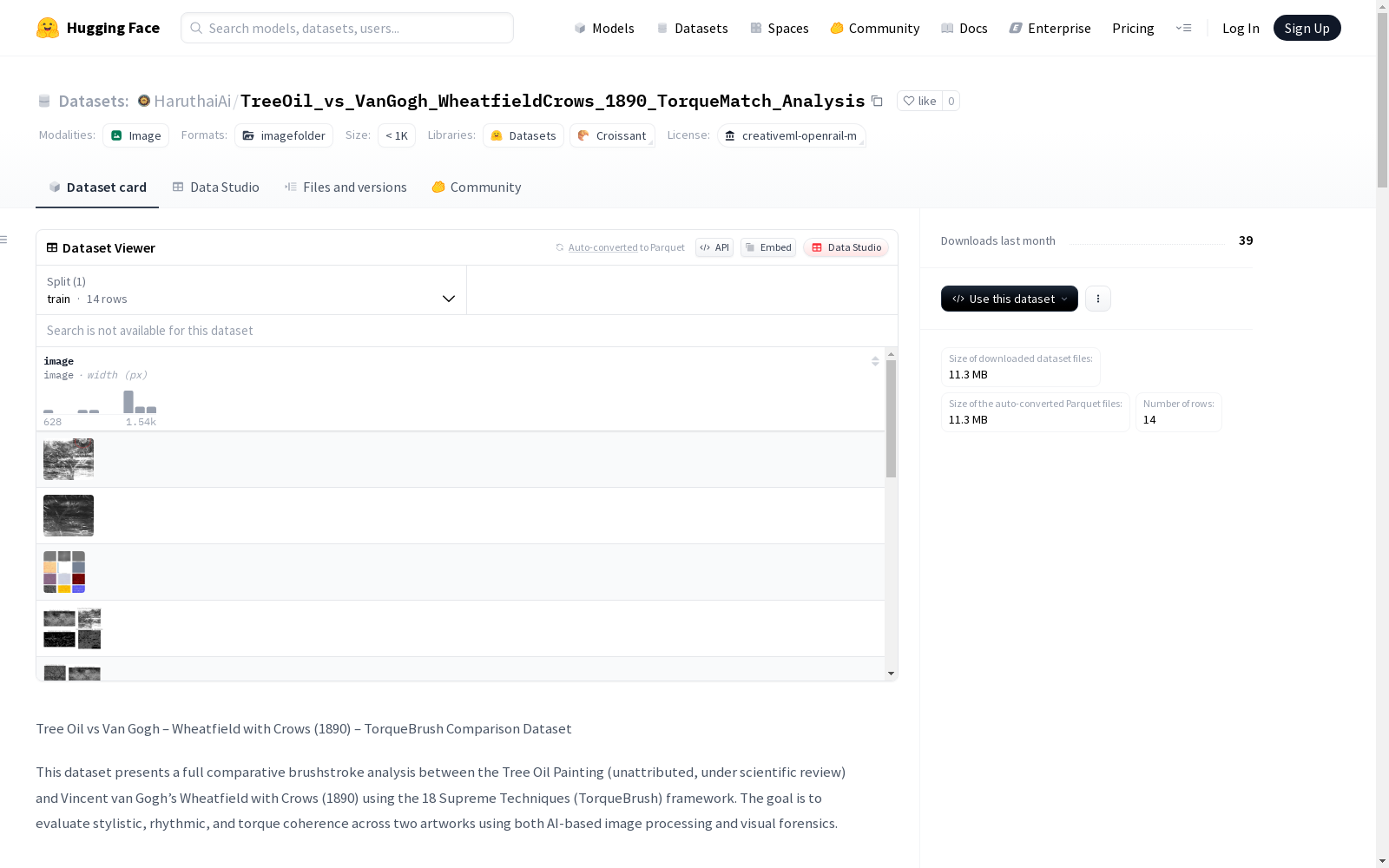Click the three-dot more options icon
The height and width of the screenshot is (868, 1389).
click(x=1098, y=299)
